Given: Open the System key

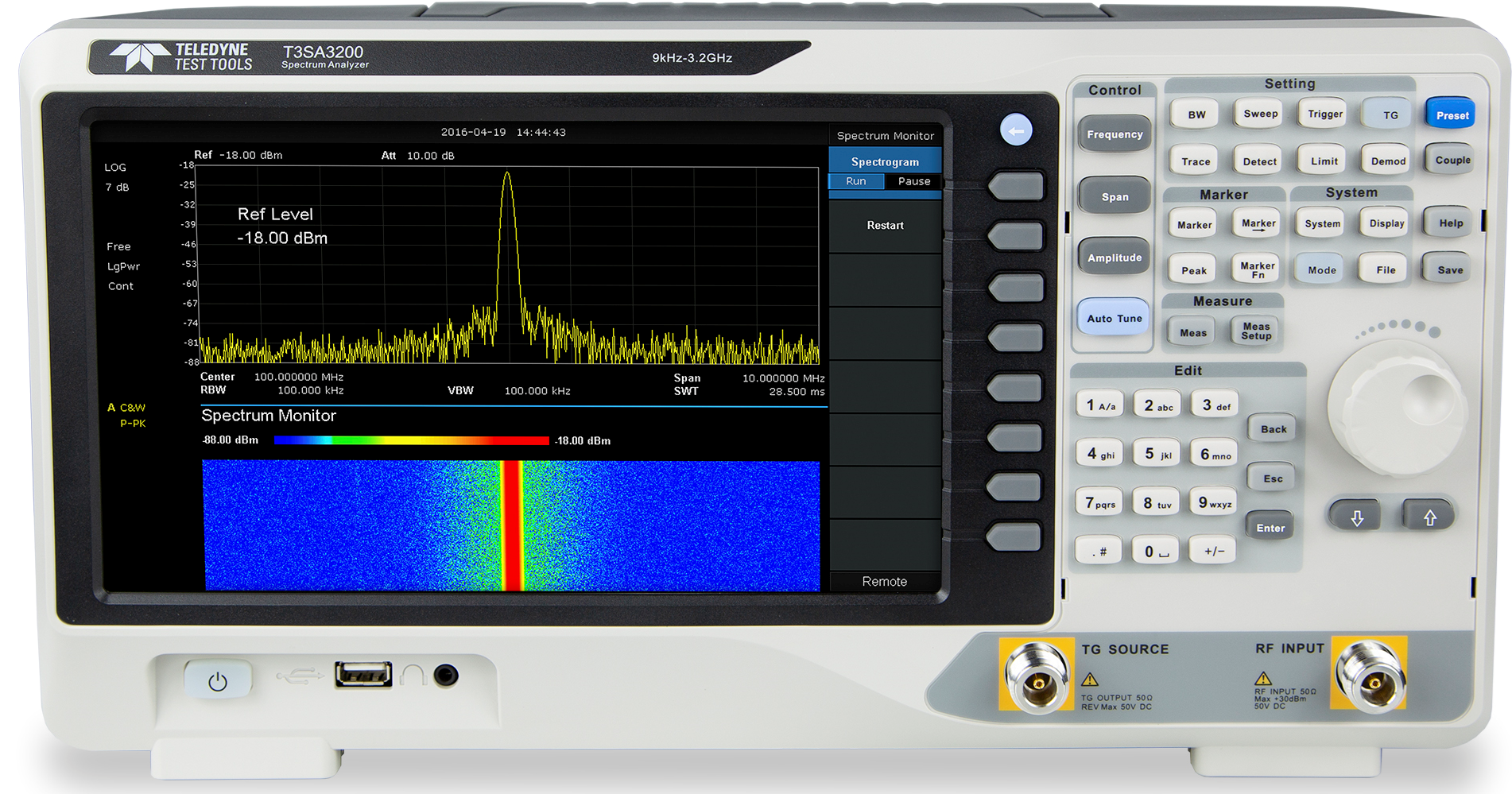Looking at the screenshot, I should tap(1322, 223).
